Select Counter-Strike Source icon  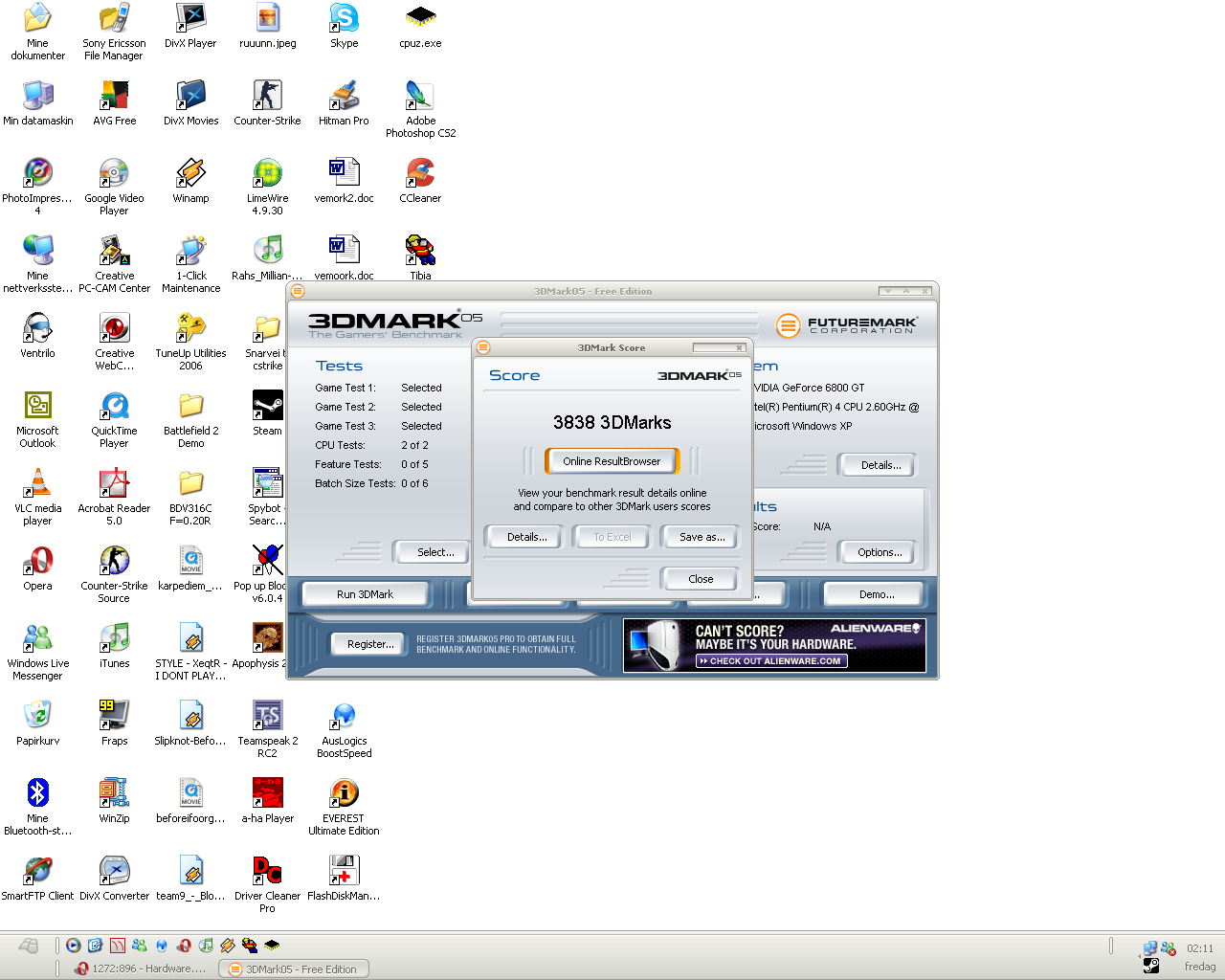click(x=114, y=575)
